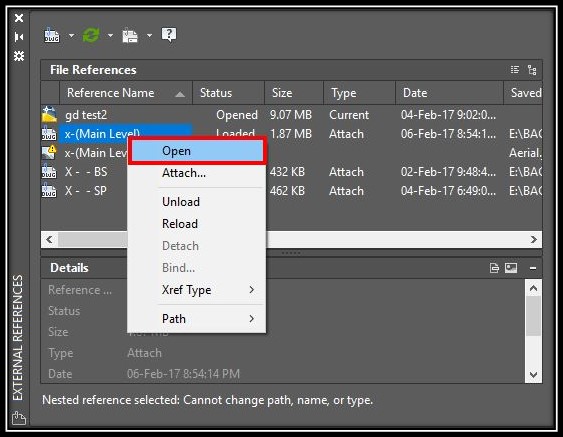Viewport: 563px width, 437px height.
Task: Click the Attach DWG icon in toolbar
Action: point(51,35)
